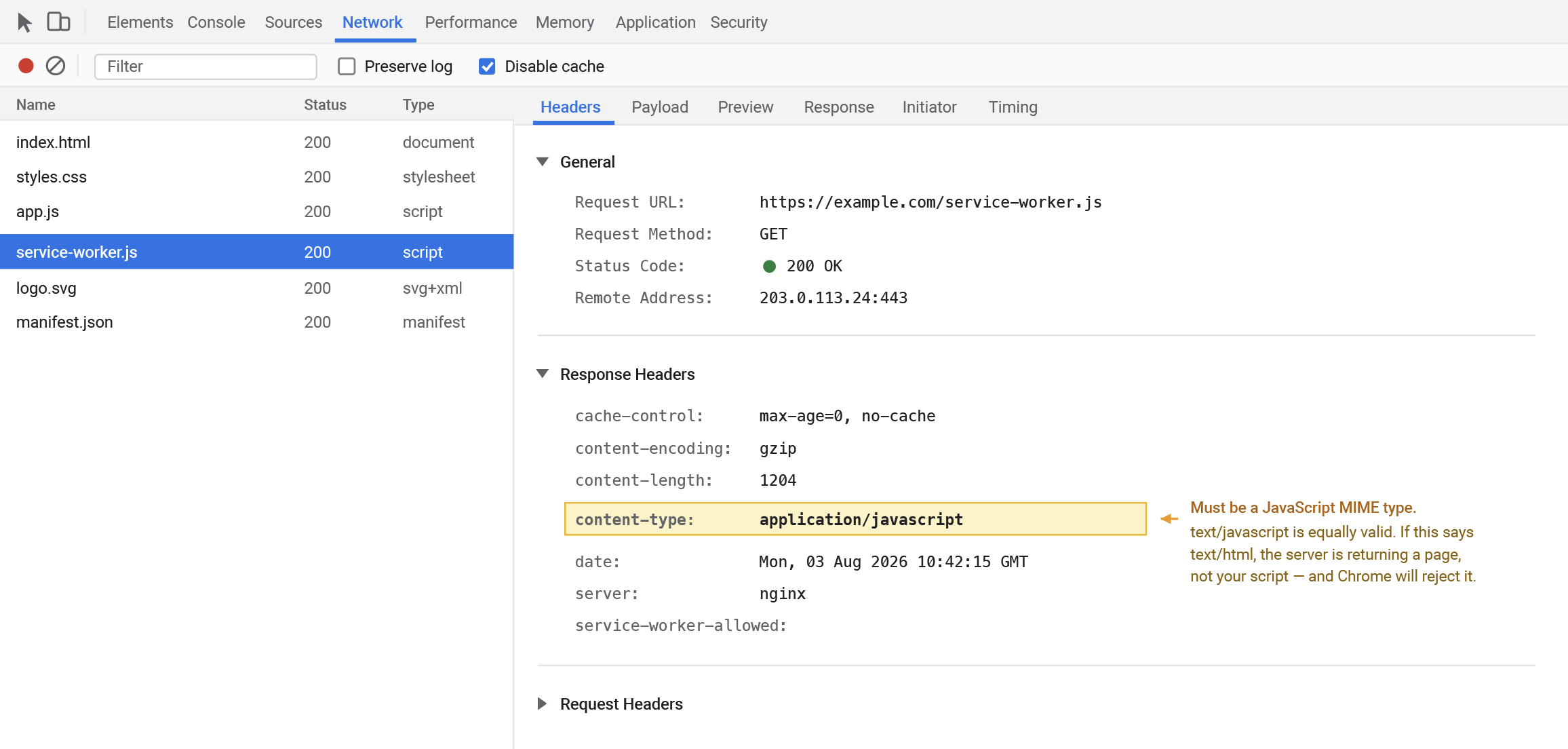This screenshot has height=749, width=1568.
Task: Click the gzip content-encoding value
Action: [778, 448]
